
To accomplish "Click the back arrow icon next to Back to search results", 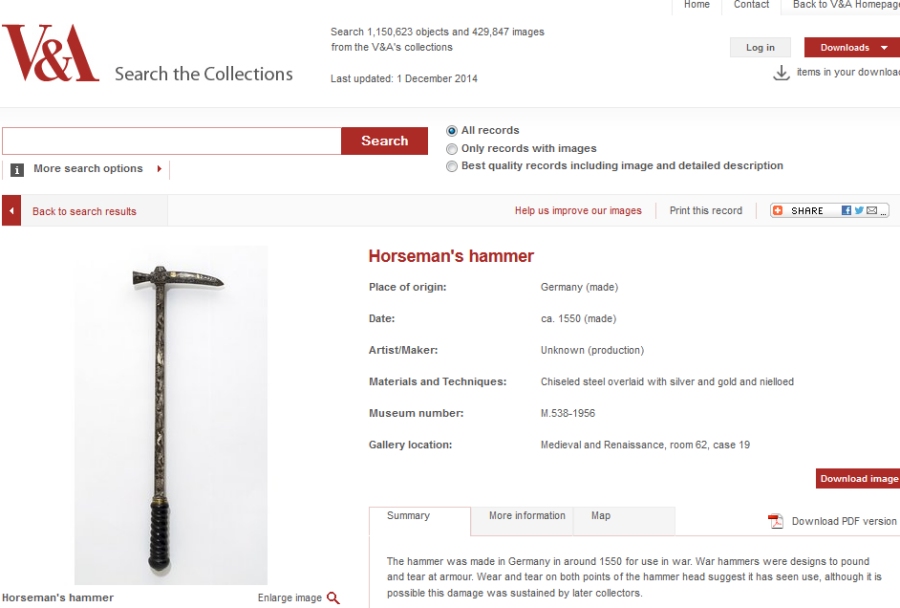I will coord(11,211).
